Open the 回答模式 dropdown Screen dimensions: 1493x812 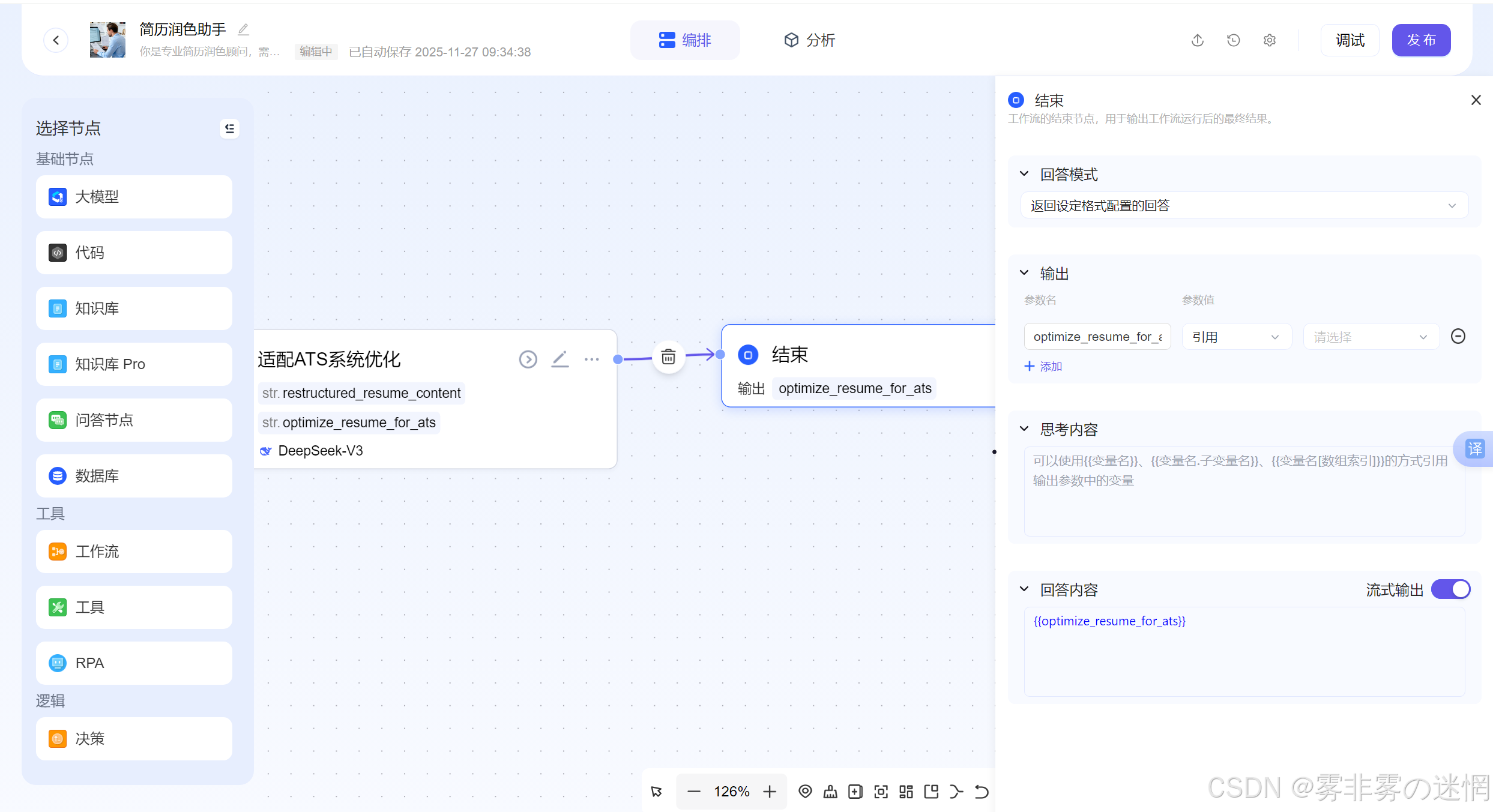pyautogui.click(x=1244, y=206)
